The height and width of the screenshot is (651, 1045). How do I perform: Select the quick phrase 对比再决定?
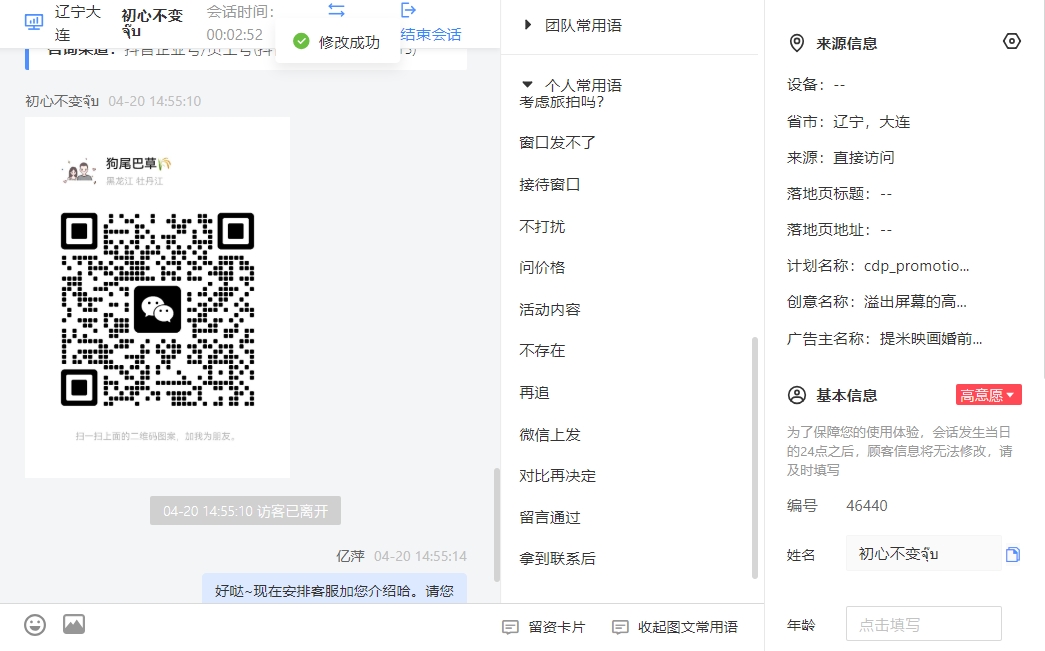tap(557, 476)
